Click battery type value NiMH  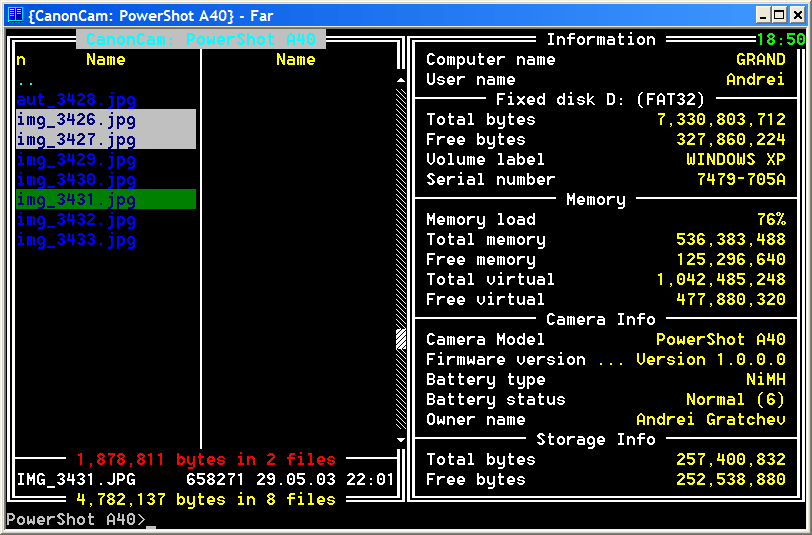coord(766,380)
